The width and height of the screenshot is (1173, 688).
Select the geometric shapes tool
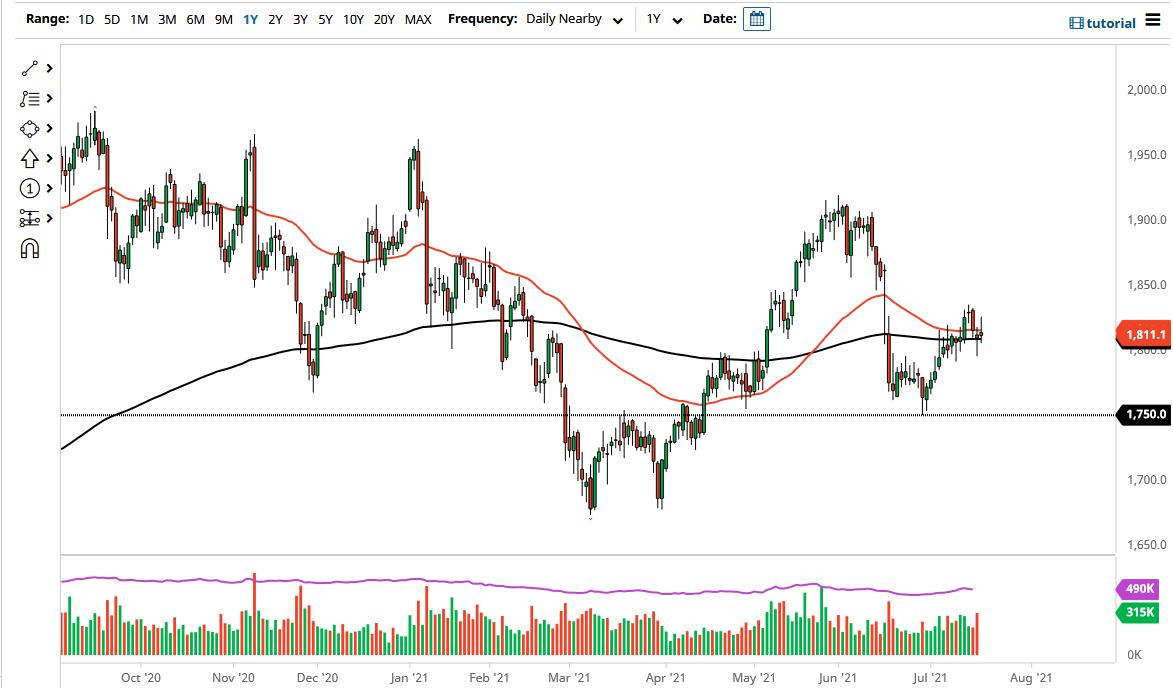point(29,129)
